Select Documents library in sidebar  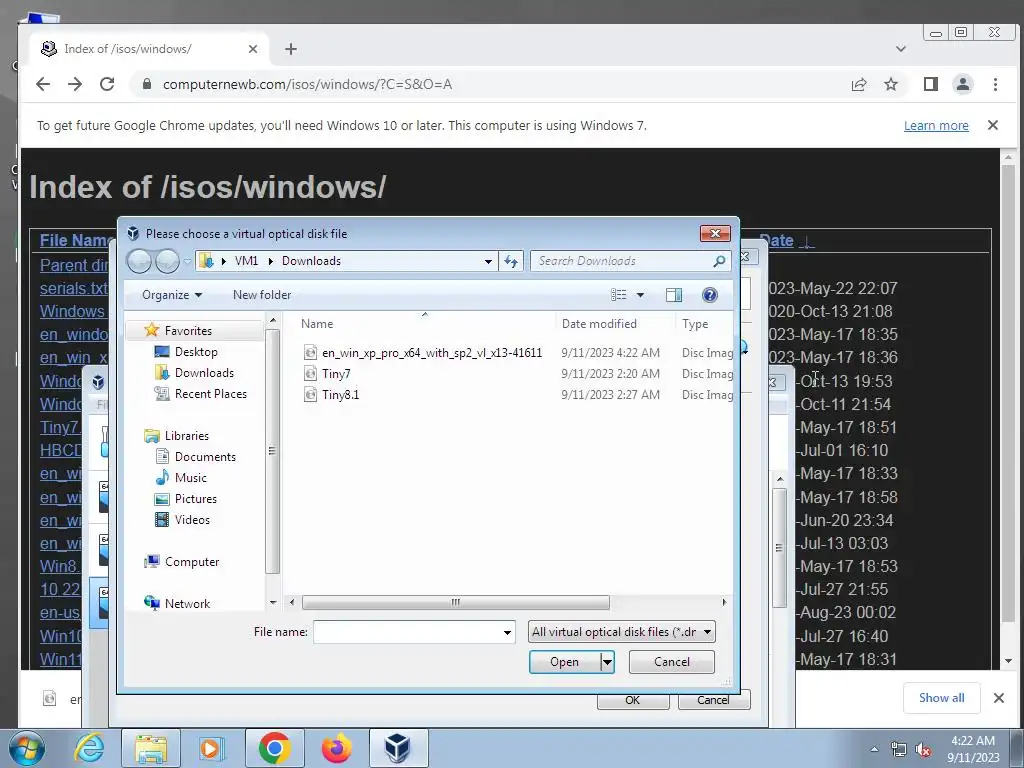tap(195, 457)
